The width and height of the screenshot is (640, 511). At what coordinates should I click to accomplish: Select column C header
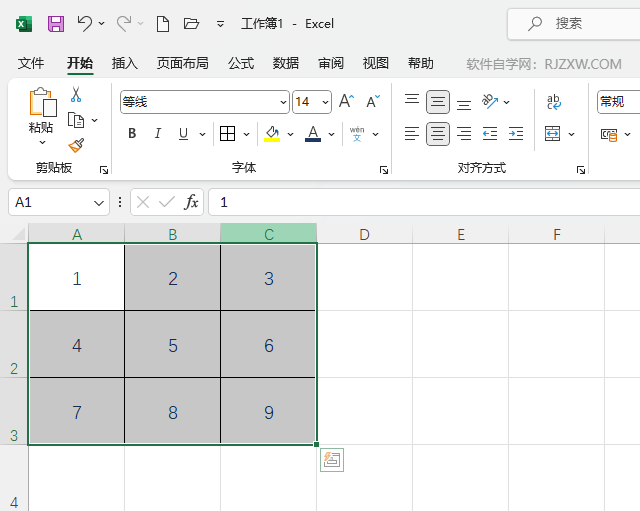(269, 233)
